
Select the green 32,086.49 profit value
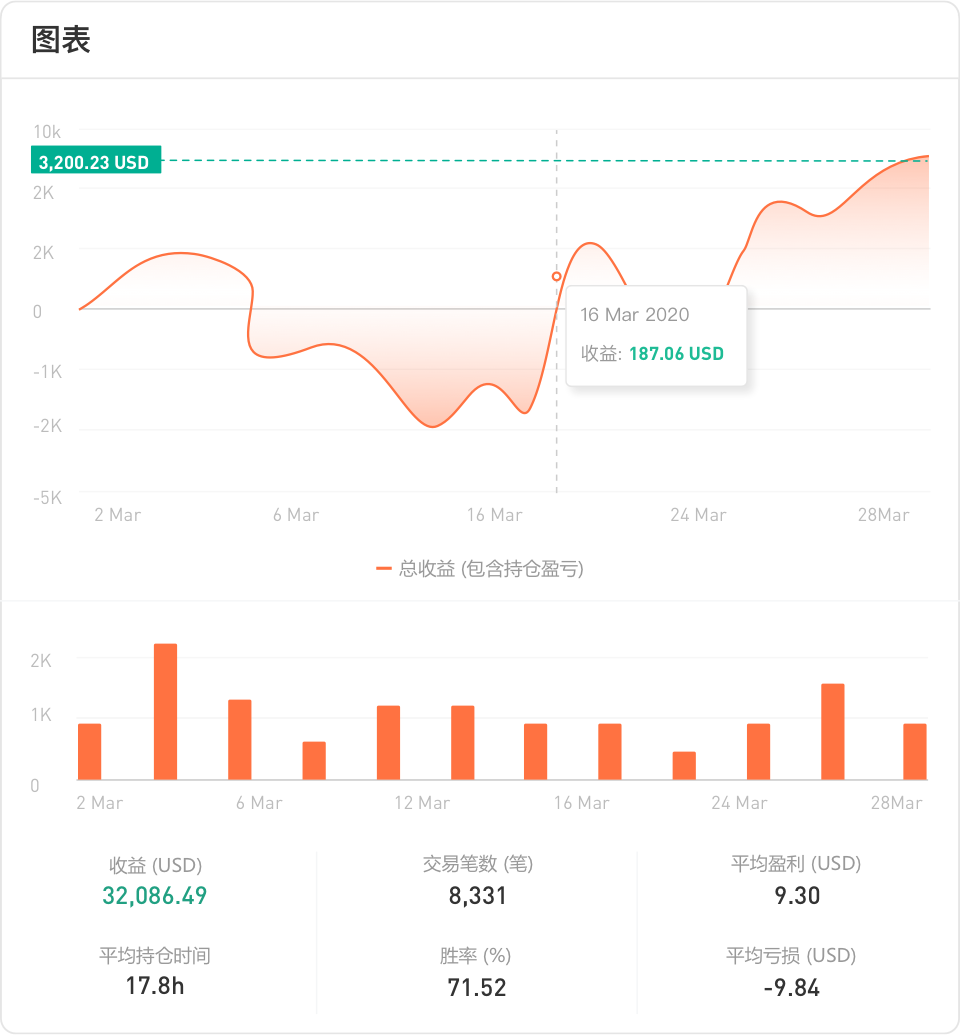point(155,895)
